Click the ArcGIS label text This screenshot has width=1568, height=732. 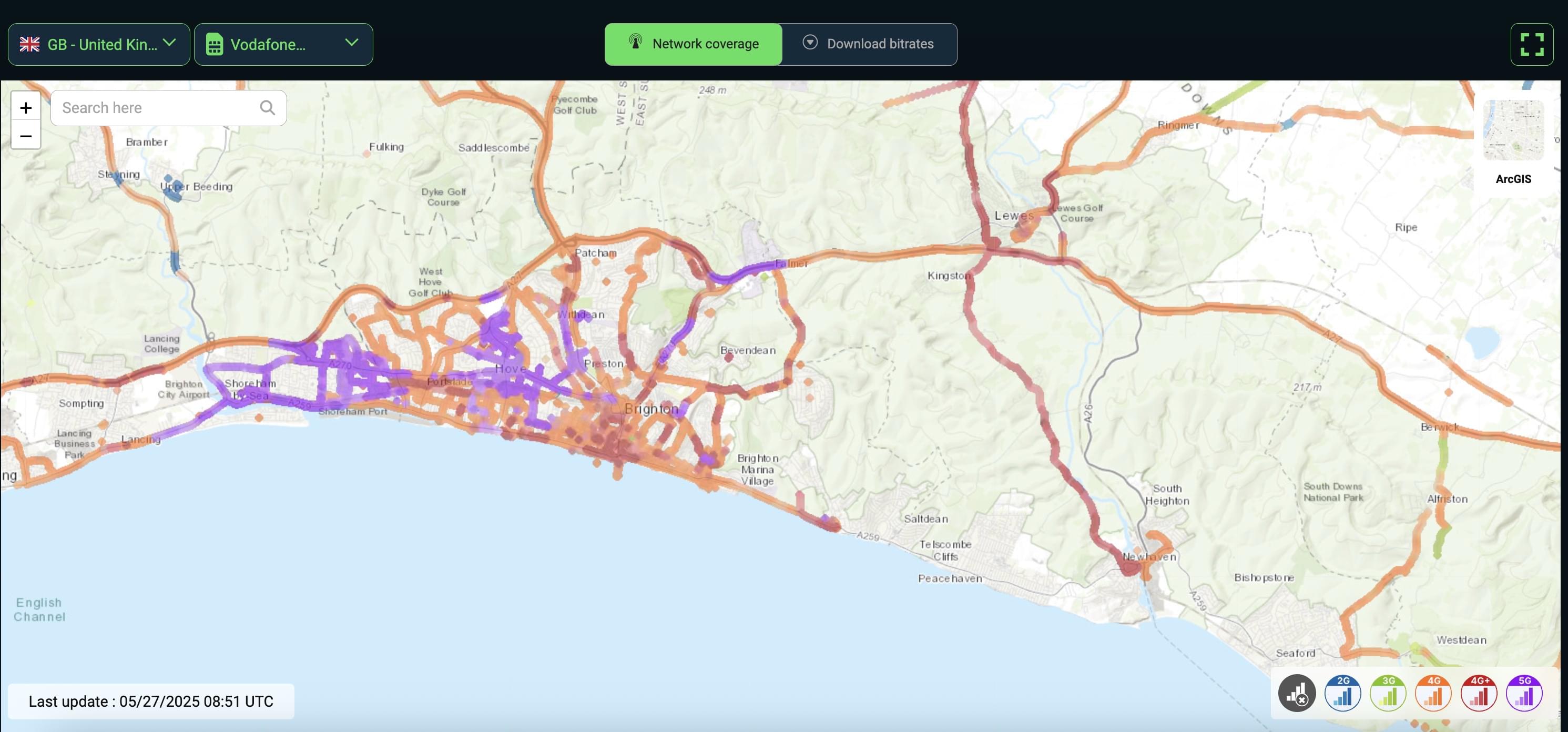point(1513,179)
